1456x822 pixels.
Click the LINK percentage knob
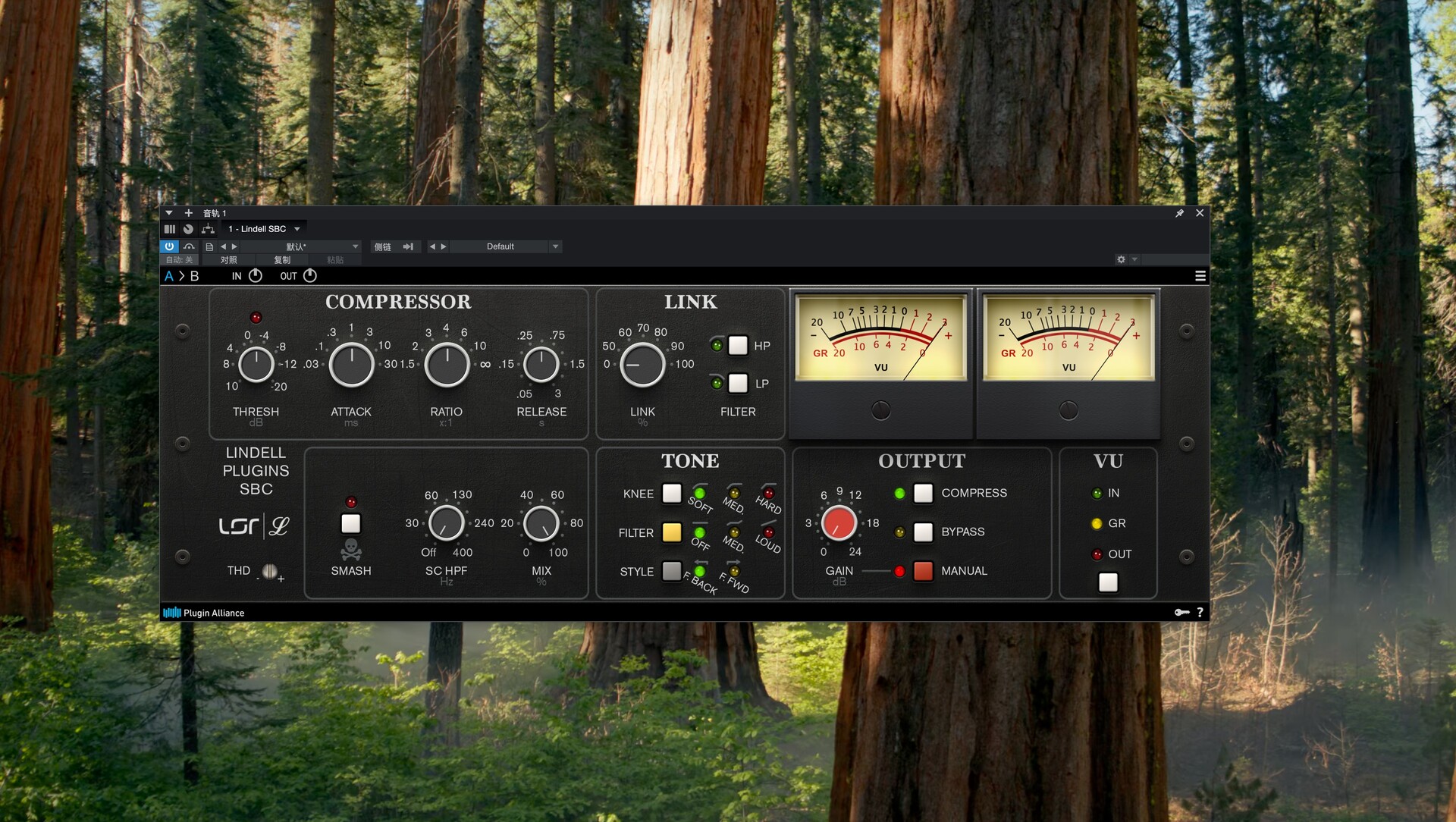click(x=642, y=365)
